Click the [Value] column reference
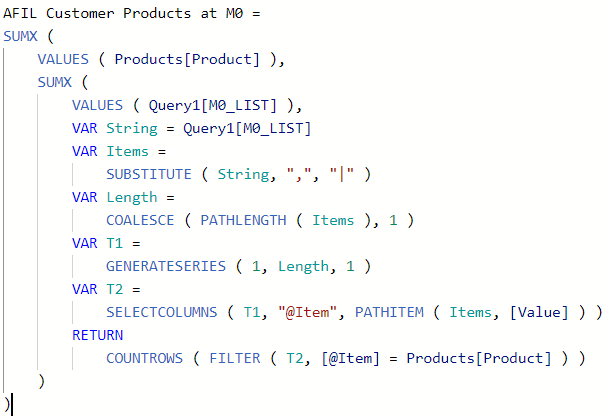 tap(540, 313)
